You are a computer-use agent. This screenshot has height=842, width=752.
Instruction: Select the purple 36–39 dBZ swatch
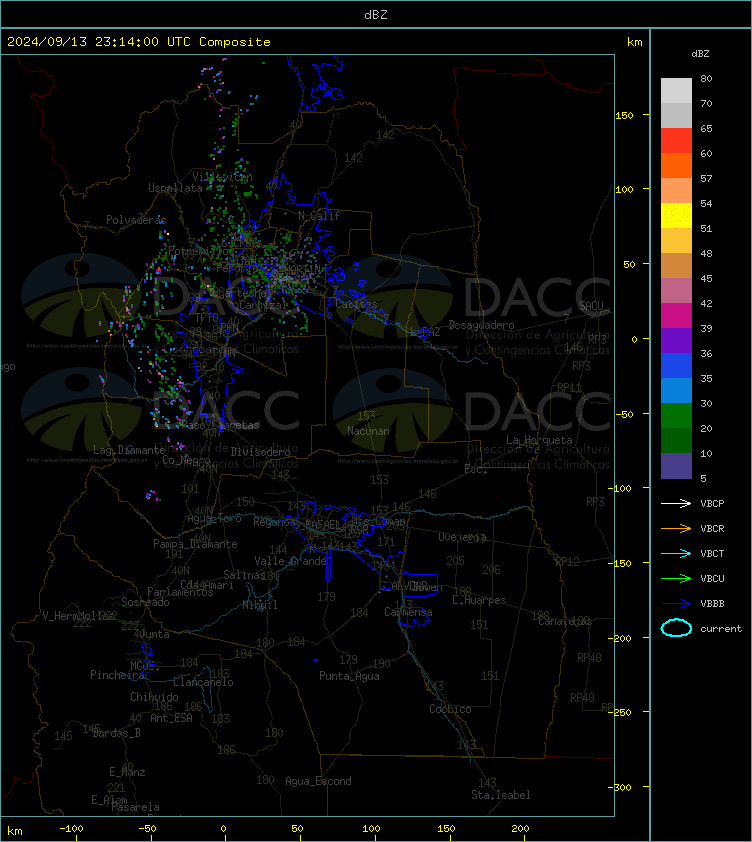pos(676,340)
